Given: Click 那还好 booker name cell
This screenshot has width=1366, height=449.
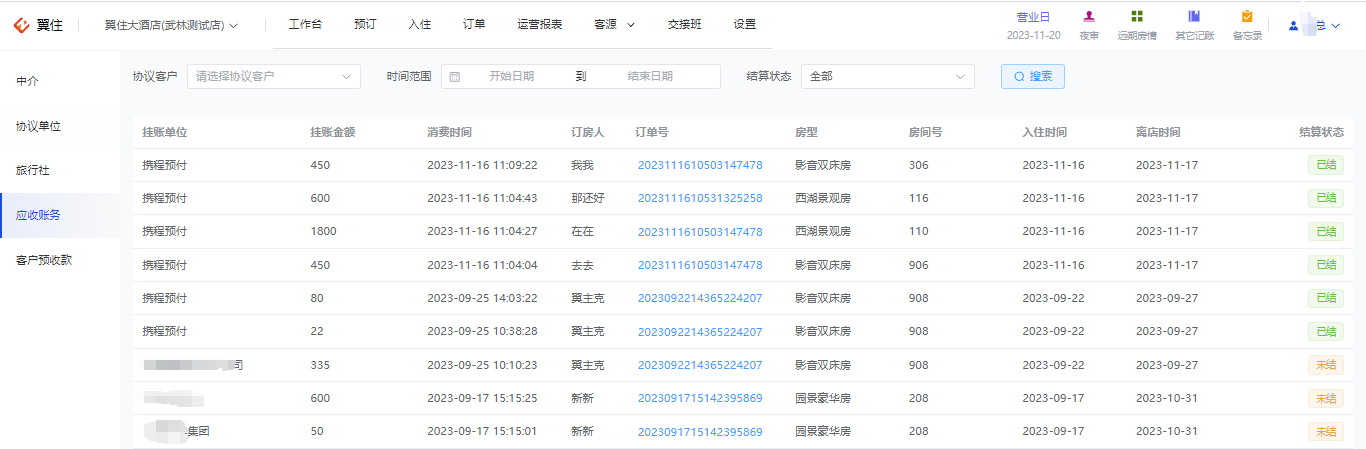Looking at the screenshot, I should [x=588, y=198].
